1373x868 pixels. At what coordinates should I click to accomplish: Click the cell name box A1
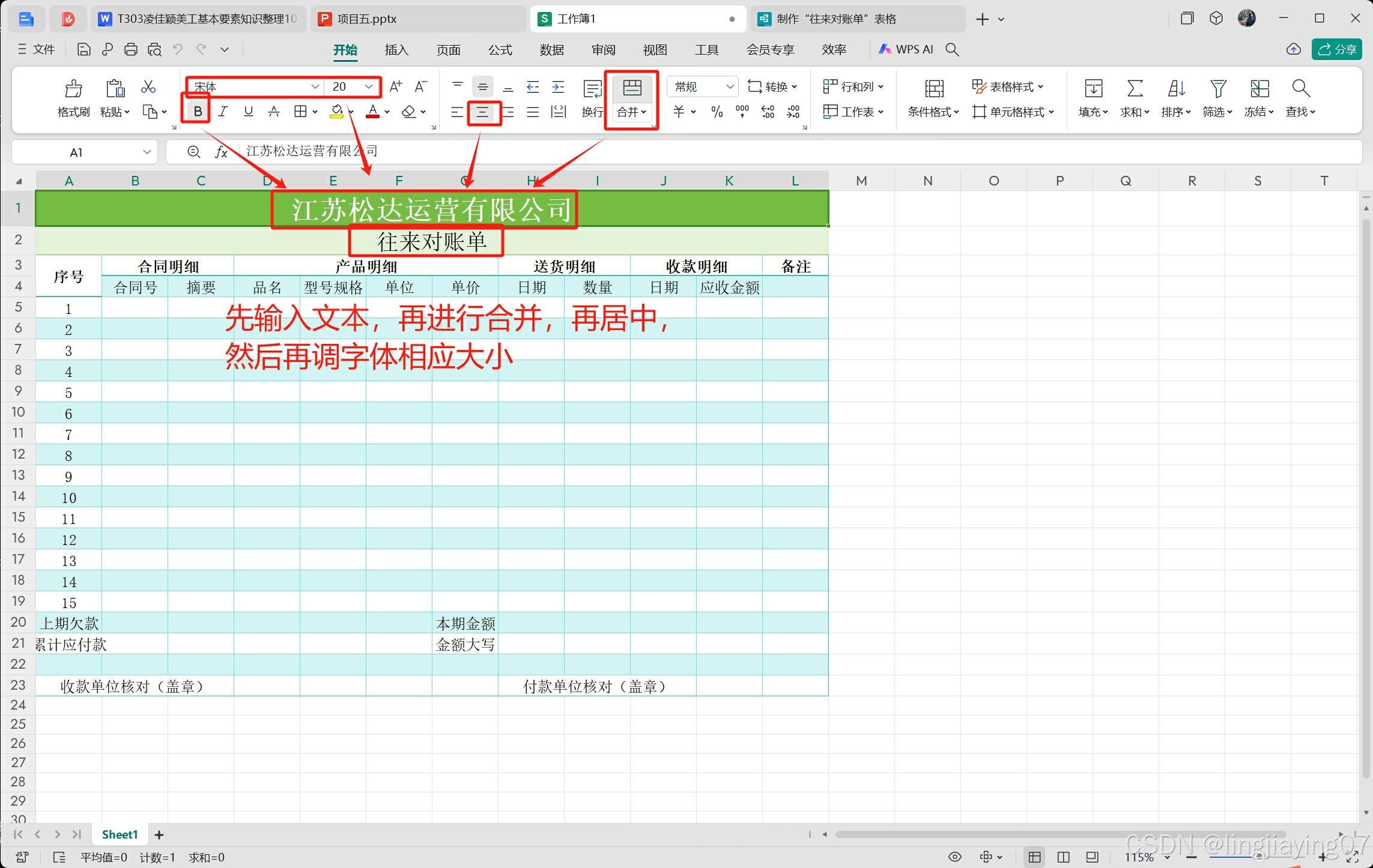tap(76, 152)
